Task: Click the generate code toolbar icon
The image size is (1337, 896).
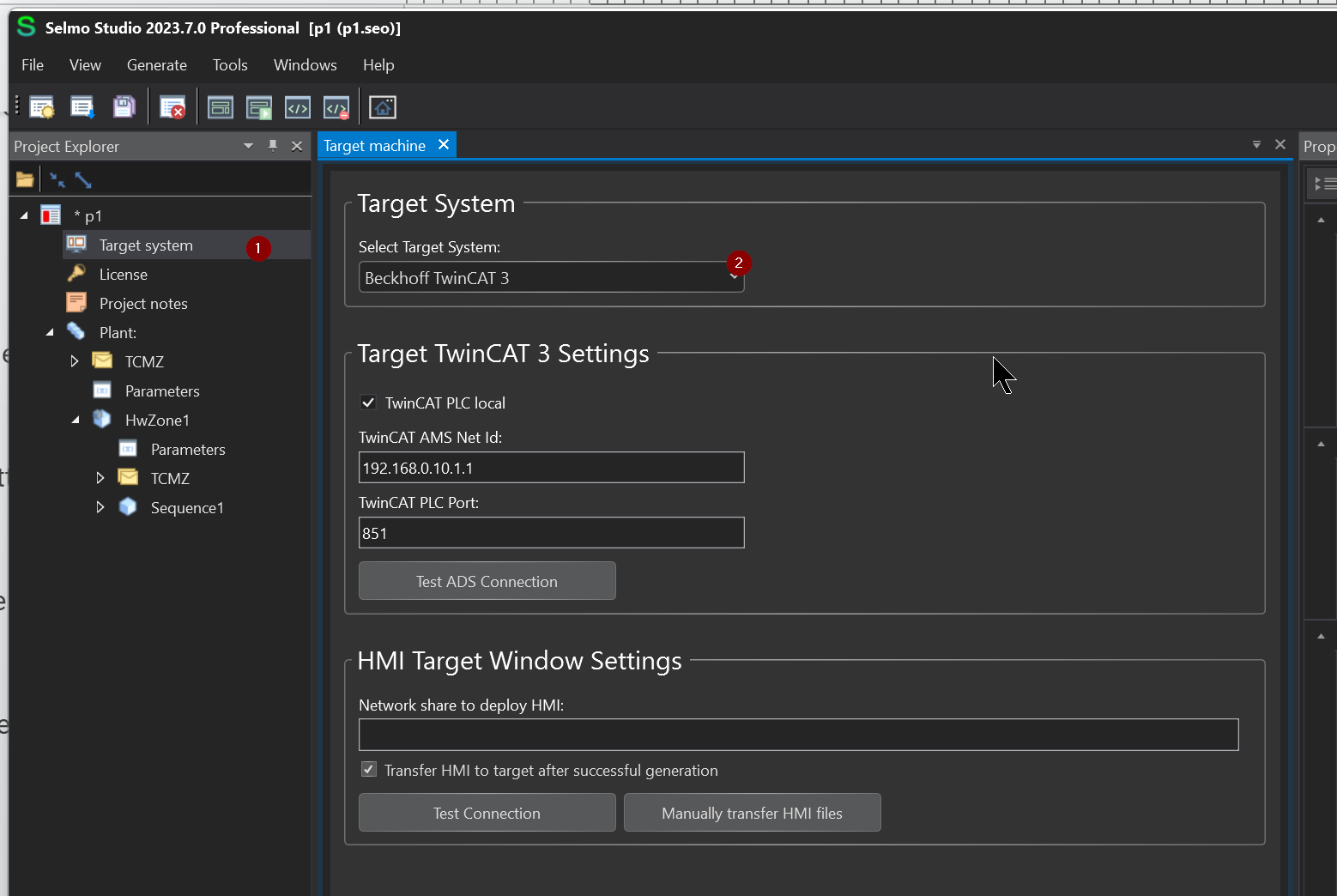Action: tap(297, 107)
